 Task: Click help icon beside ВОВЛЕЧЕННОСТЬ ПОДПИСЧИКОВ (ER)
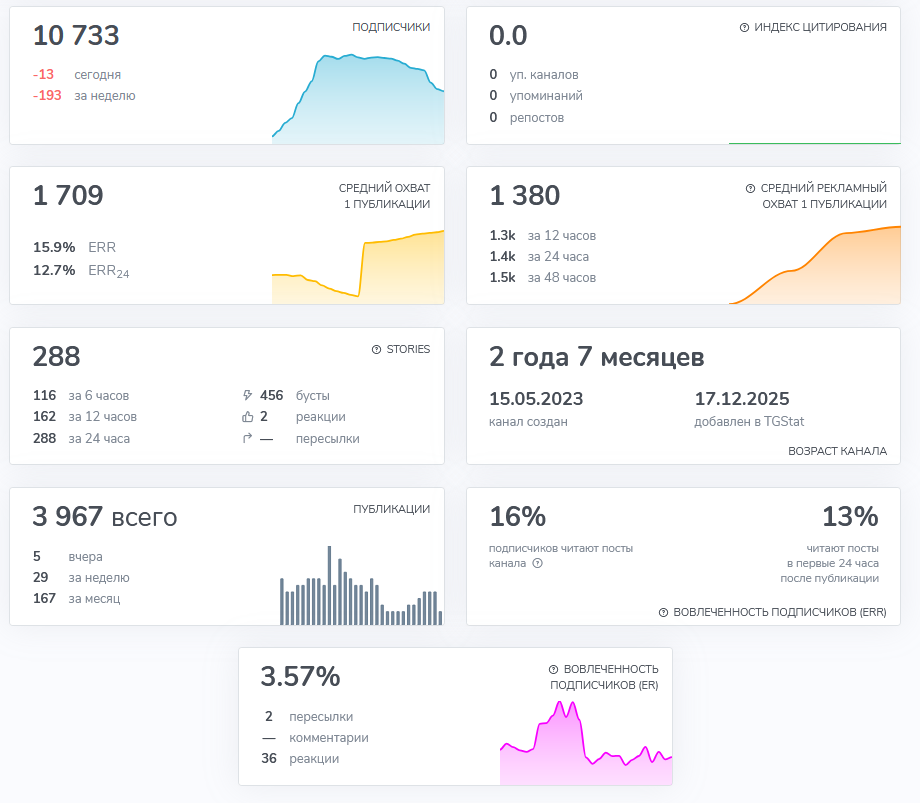(553, 670)
